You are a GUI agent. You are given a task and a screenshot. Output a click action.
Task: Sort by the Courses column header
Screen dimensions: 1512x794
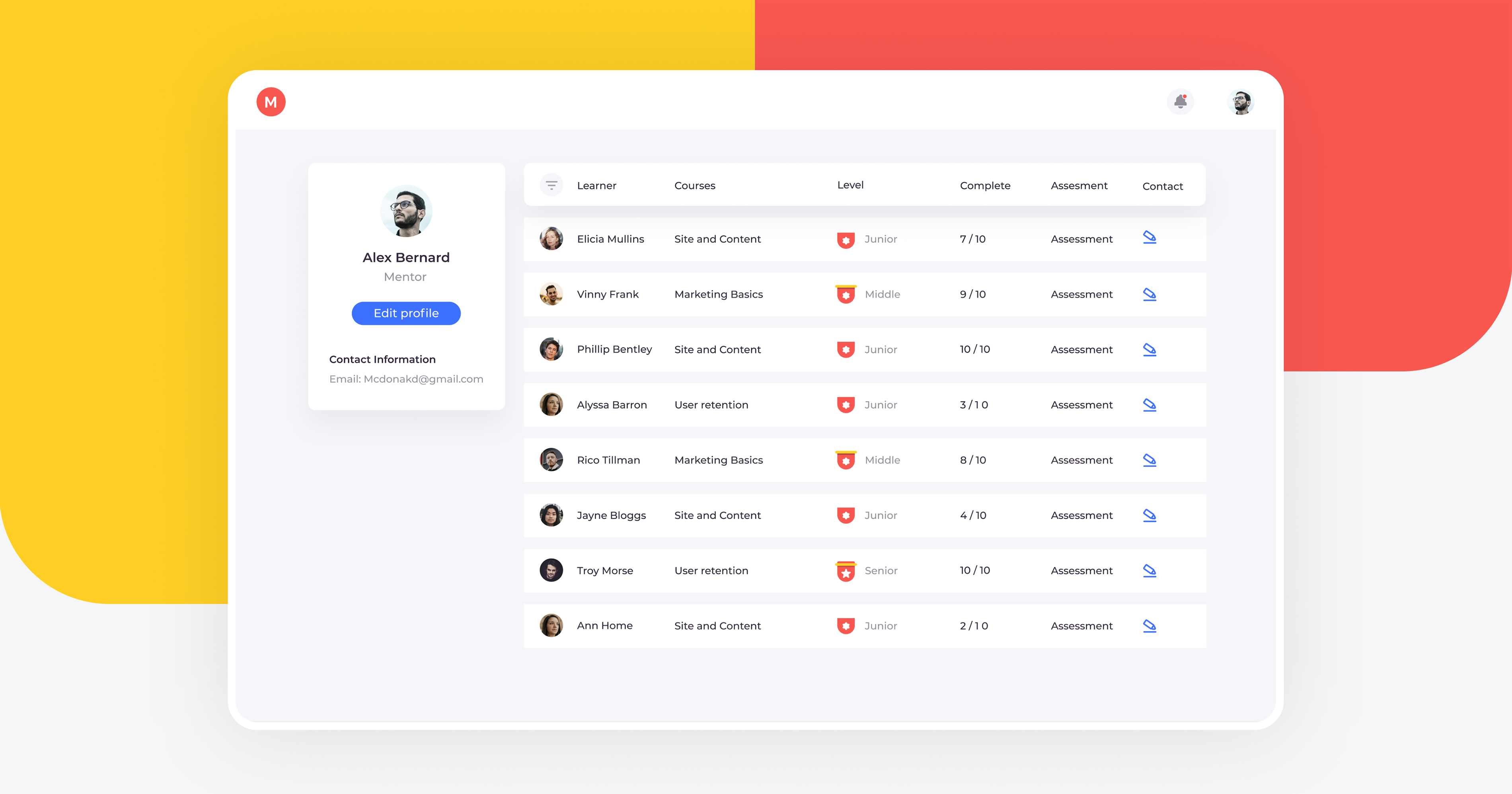(x=694, y=185)
